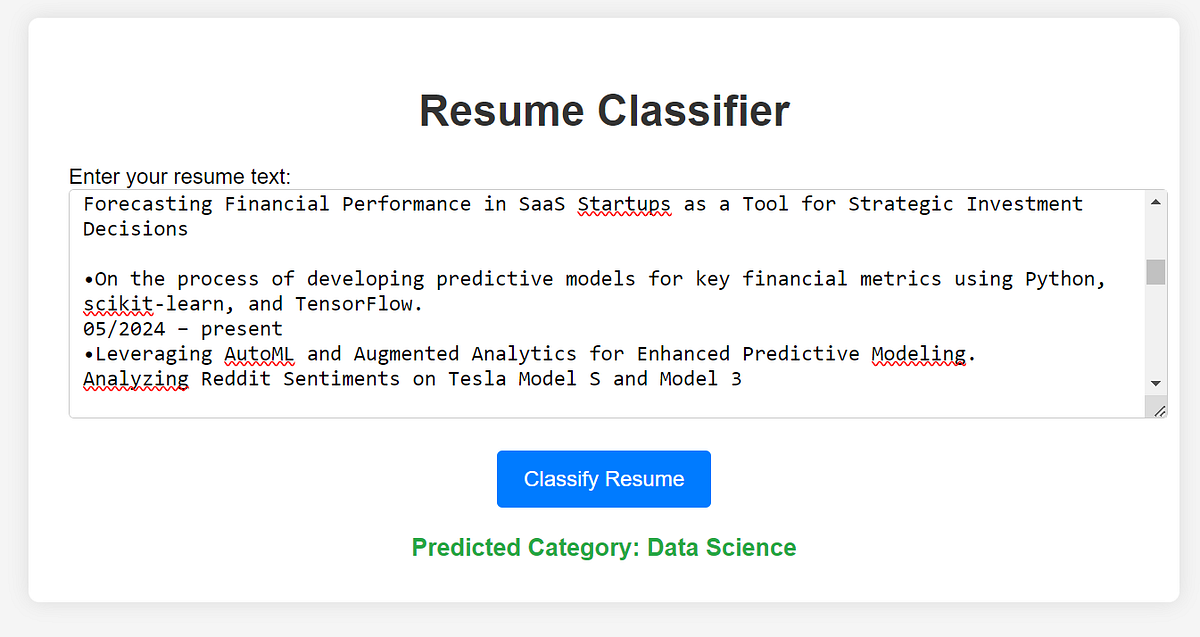
Task: Click the Classify Resume button
Action: 603,478
